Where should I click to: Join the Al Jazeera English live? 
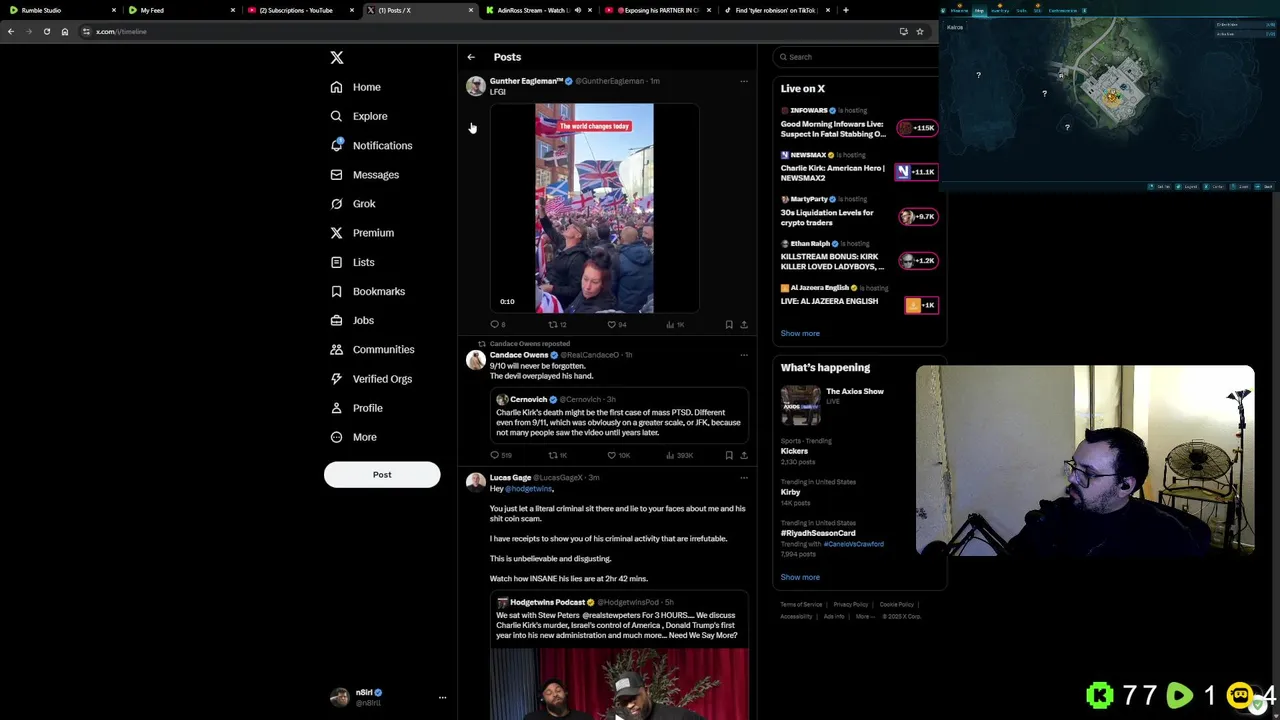click(x=859, y=298)
